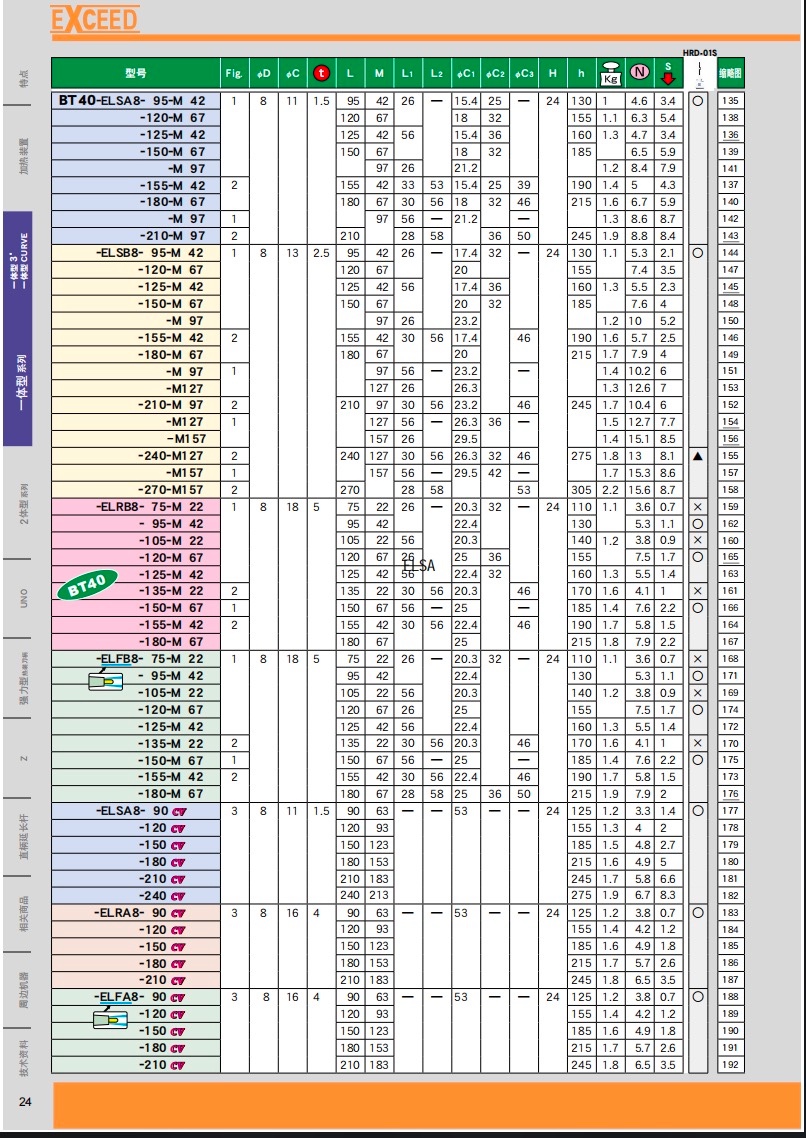The height and width of the screenshot is (1138, 806).
Task: Click the stray 'ELSA' text in table
Action: tap(419, 565)
